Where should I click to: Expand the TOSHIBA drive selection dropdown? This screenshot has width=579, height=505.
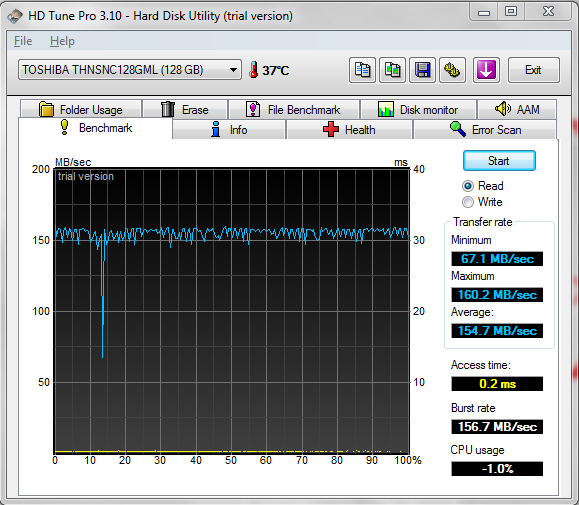tap(130, 70)
